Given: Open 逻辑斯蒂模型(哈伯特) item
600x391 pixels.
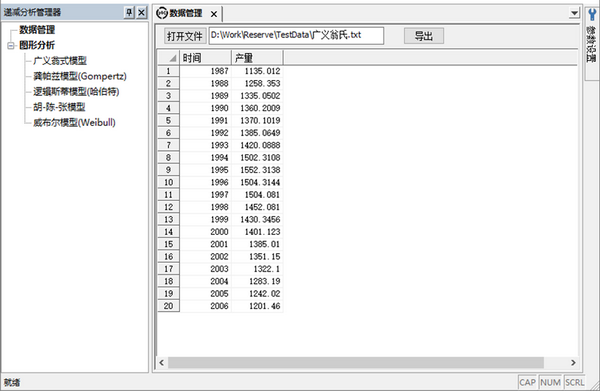Looking at the screenshot, I should click(x=76, y=91).
